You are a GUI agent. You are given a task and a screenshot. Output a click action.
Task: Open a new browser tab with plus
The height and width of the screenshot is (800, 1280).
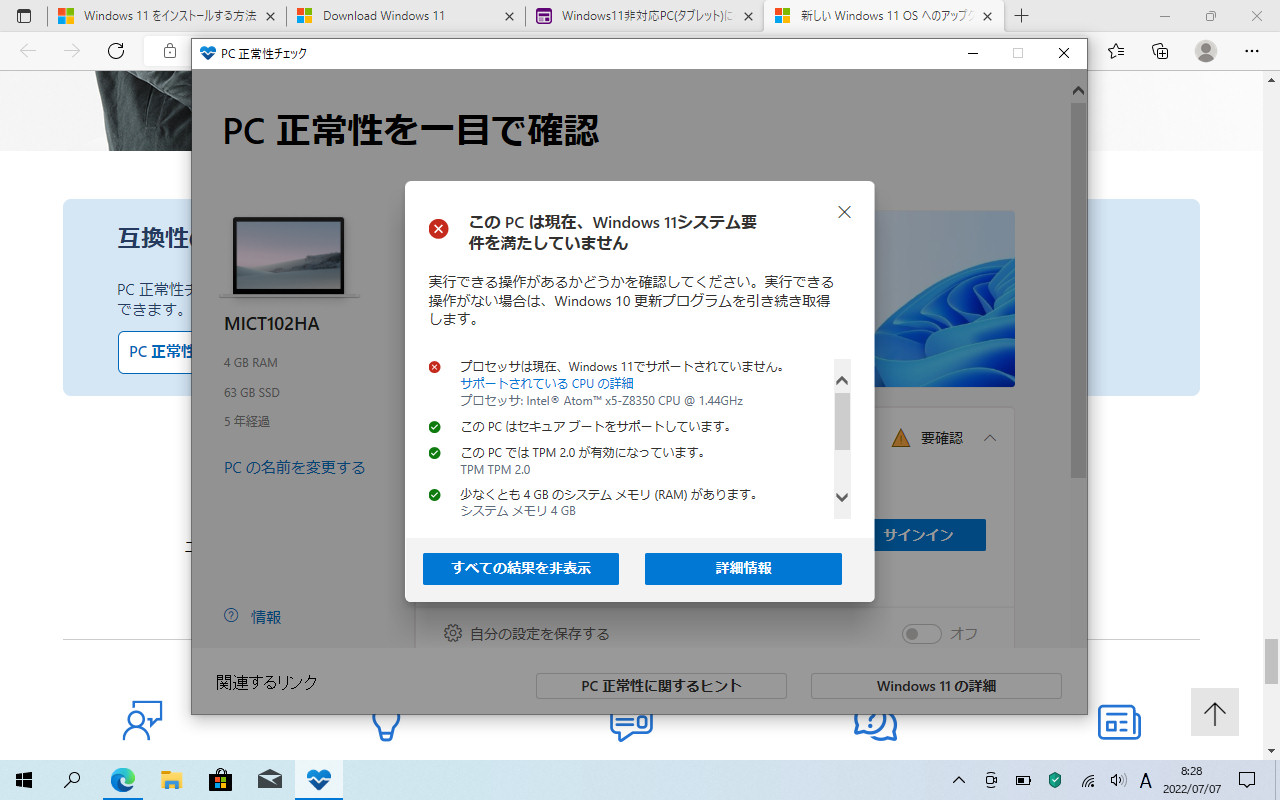1021,16
